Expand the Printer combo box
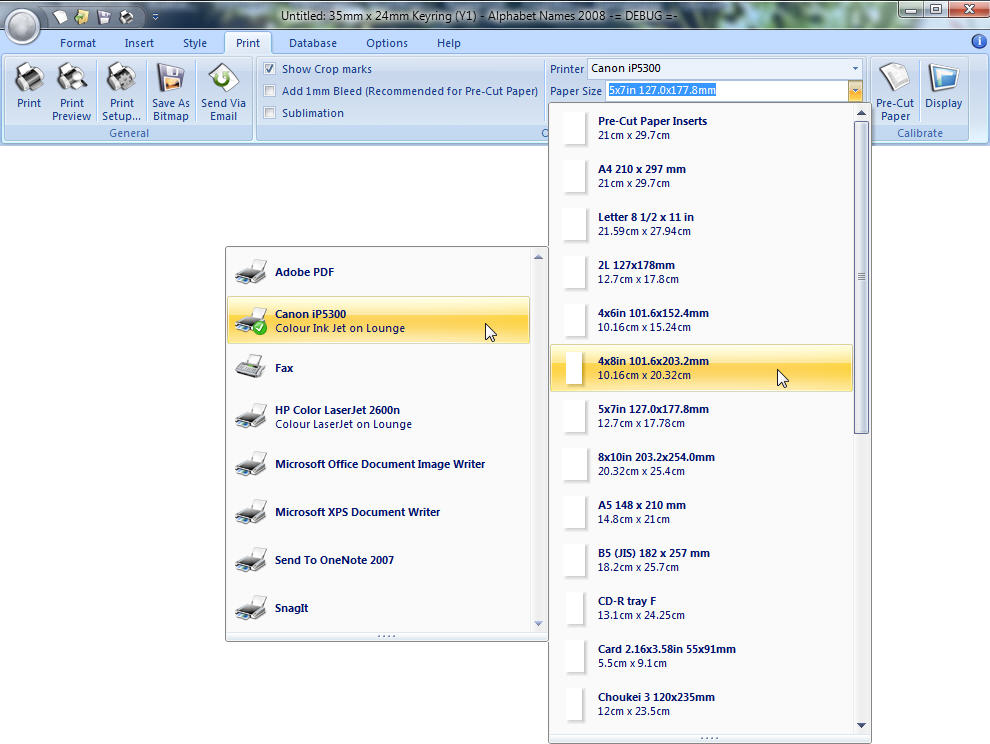The width and height of the screenshot is (990, 744). point(855,68)
